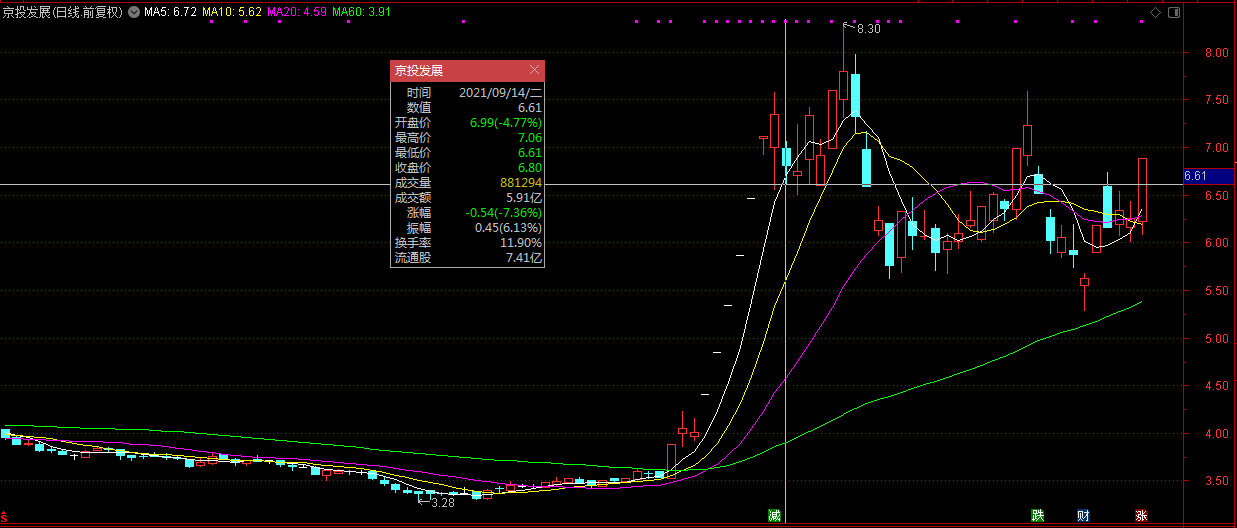Select the green MA60 indicator label
The width and height of the screenshot is (1237, 528).
[366, 13]
